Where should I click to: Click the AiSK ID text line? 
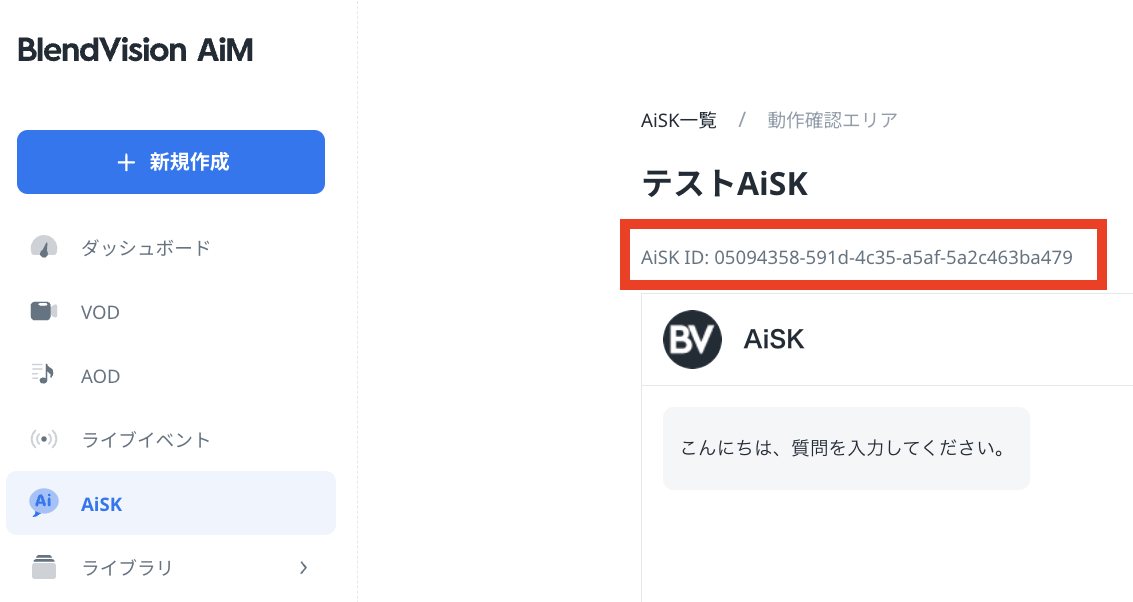857,257
